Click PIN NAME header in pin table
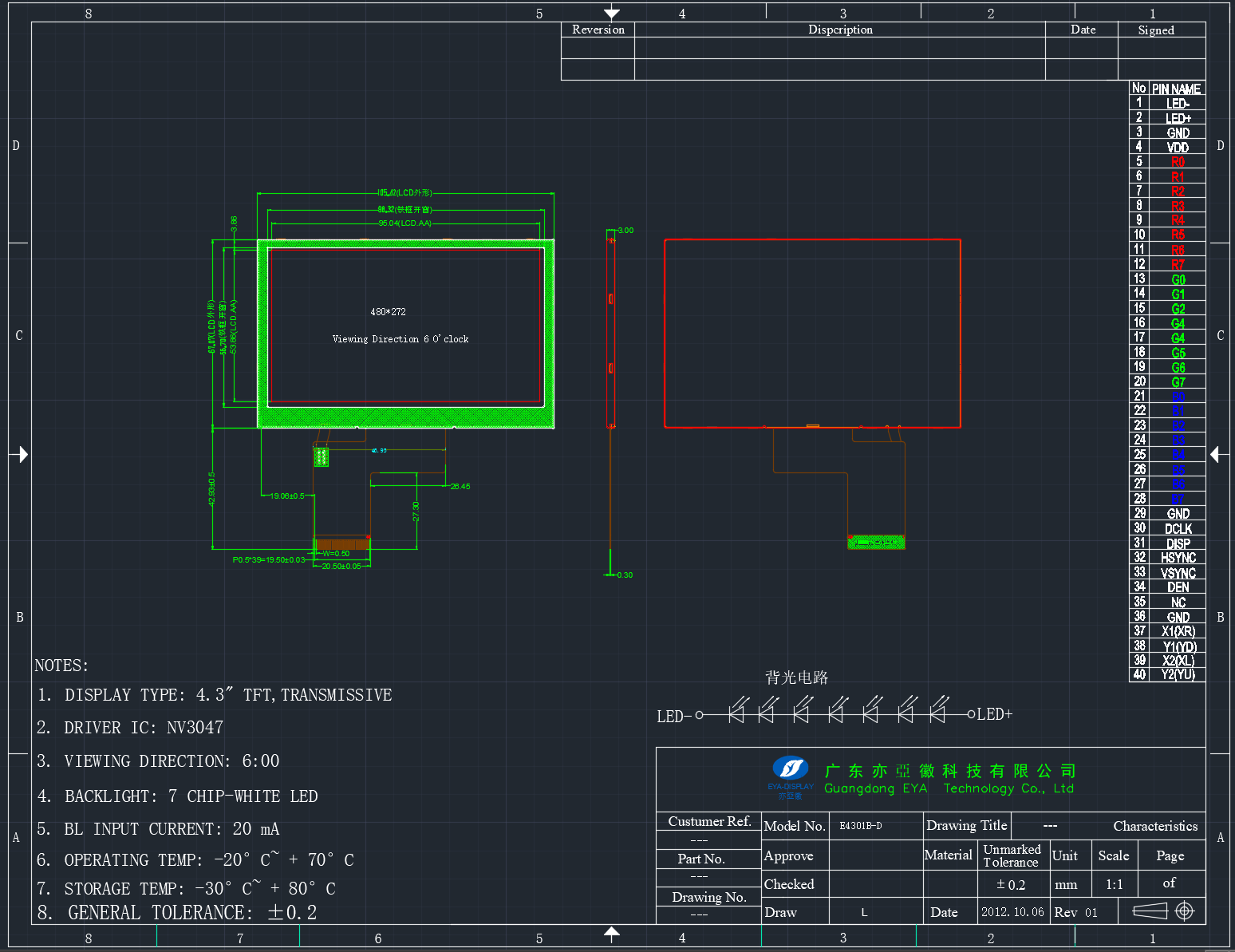The height and width of the screenshot is (952, 1235). [x=1176, y=89]
